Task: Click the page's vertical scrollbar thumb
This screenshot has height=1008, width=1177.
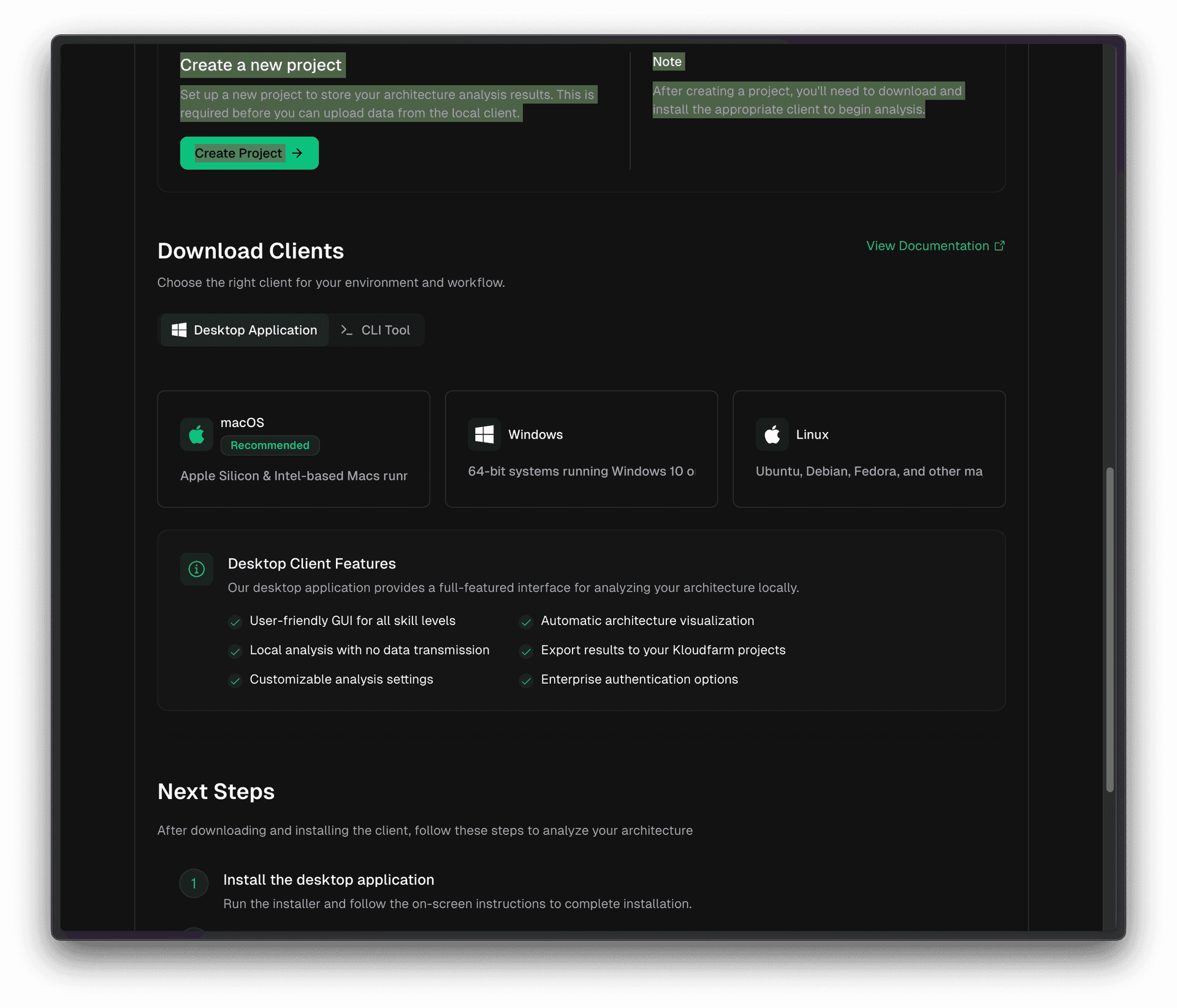Action: 1110,629
